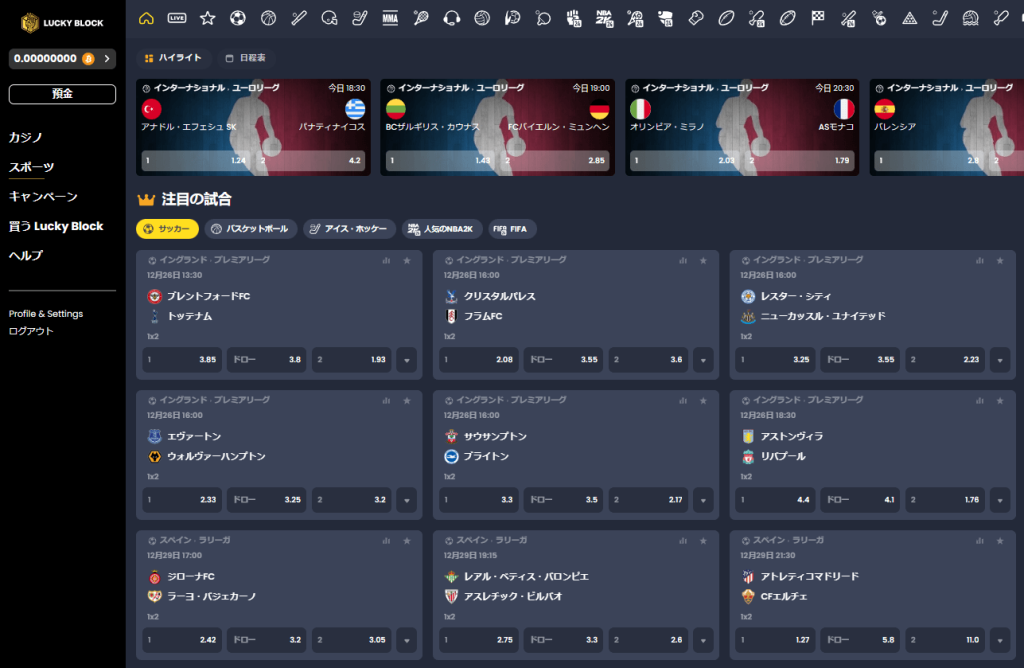Expand more markets for Brentford vs Tottenham
This screenshot has width=1024, height=668.
click(x=407, y=360)
